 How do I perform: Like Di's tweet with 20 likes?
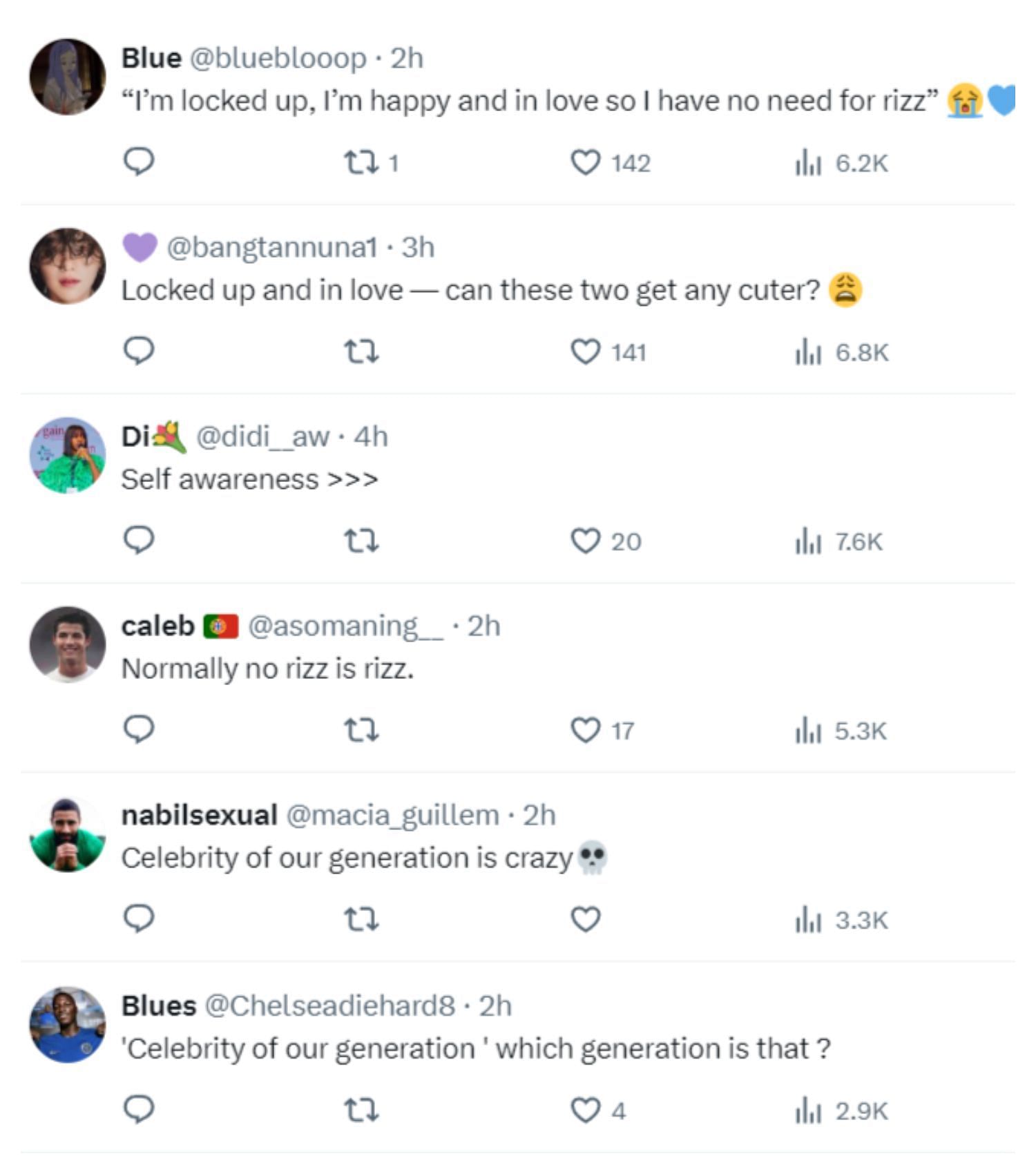click(x=585, y=541)
